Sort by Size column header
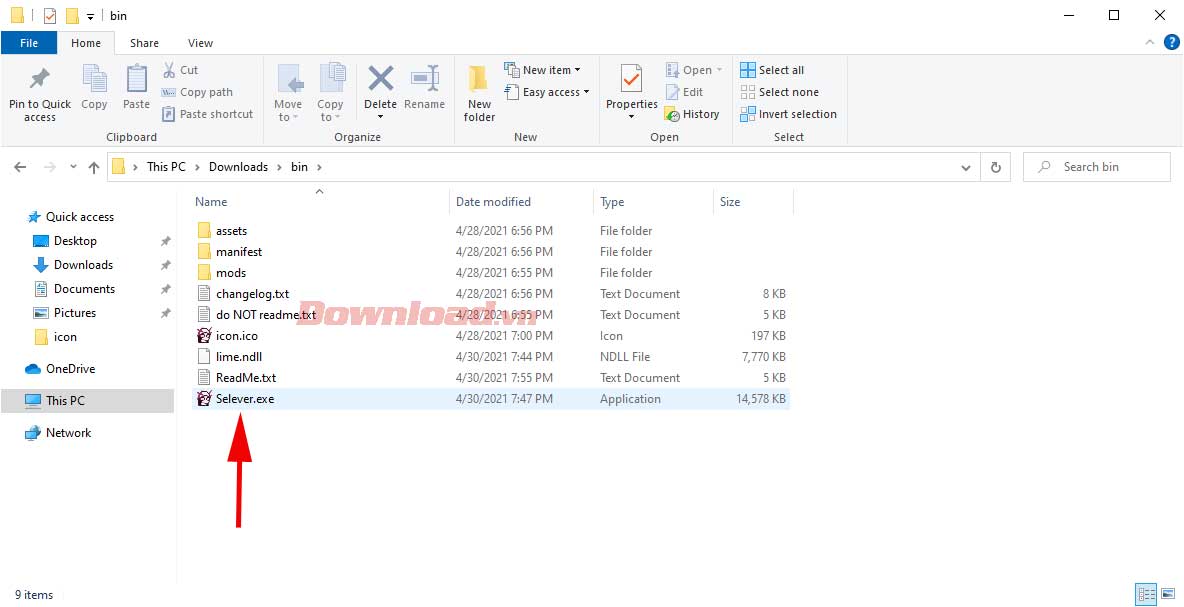Viewport: 1184px width, 607px height. (x=730, y=202)
